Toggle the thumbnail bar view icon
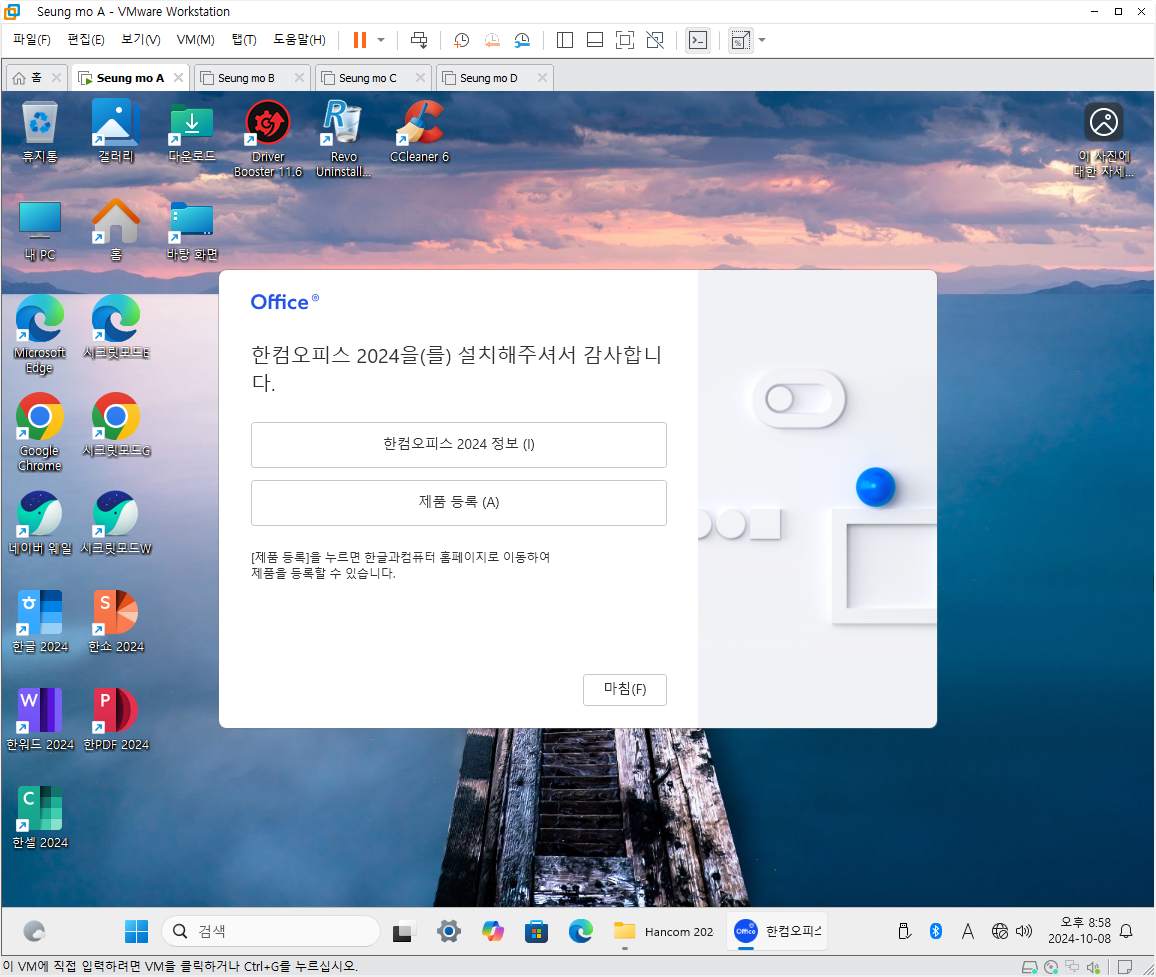Viewport: 1156px width, 977px height. (595, 40)
